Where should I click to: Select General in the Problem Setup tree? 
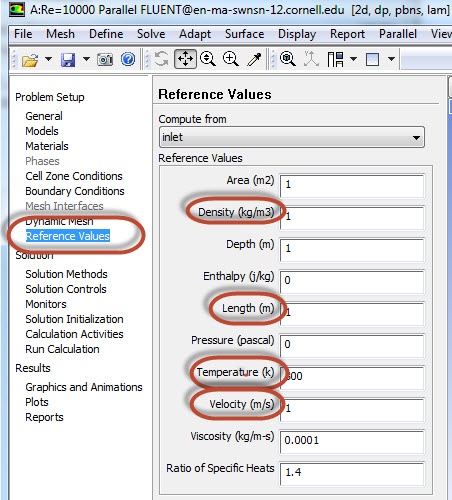[44, 116]
